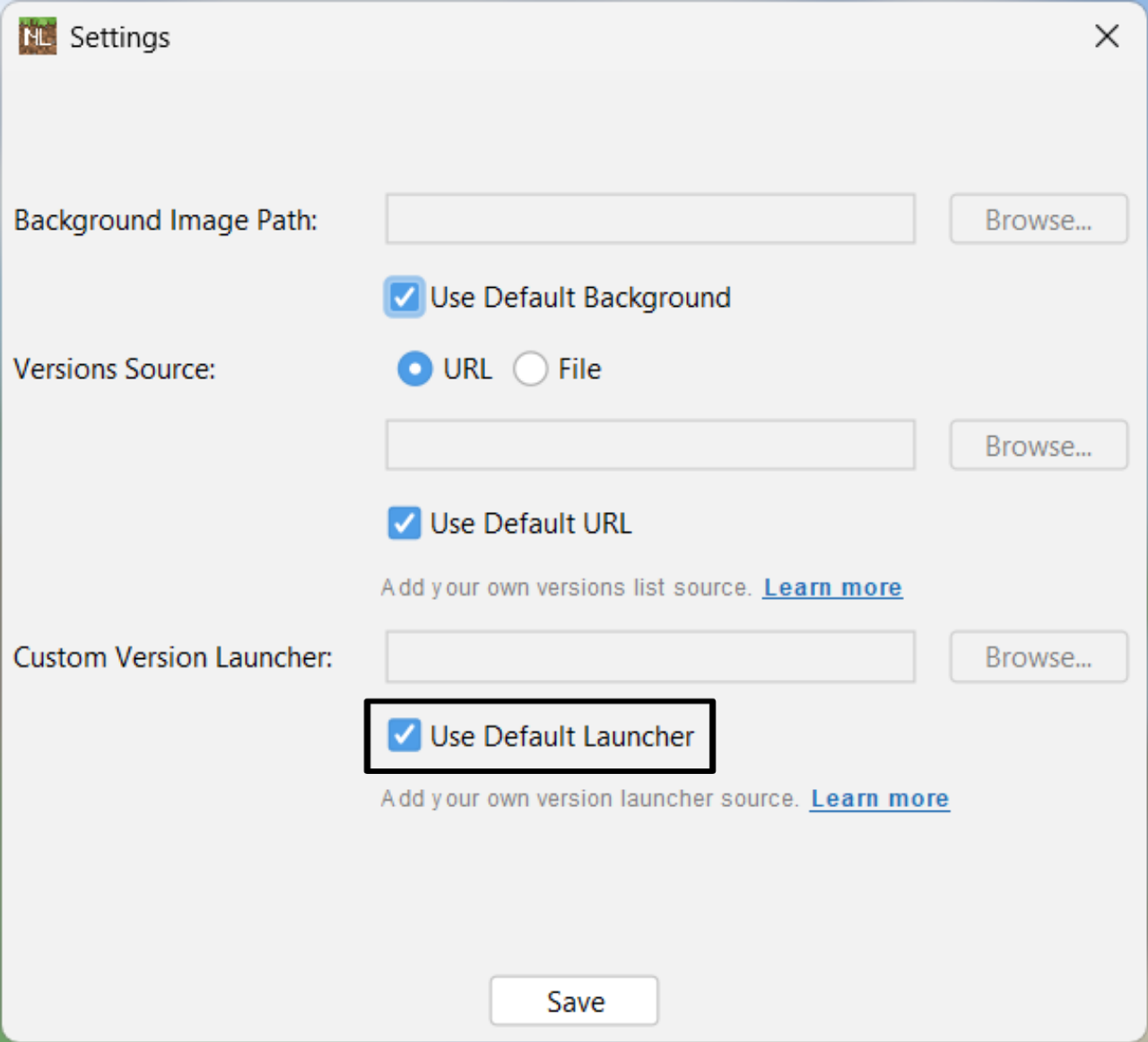Viewport: 1148px width, 1042px height.
Task: Focus the Versions Source path field
Action: click(x=650, y=446)
